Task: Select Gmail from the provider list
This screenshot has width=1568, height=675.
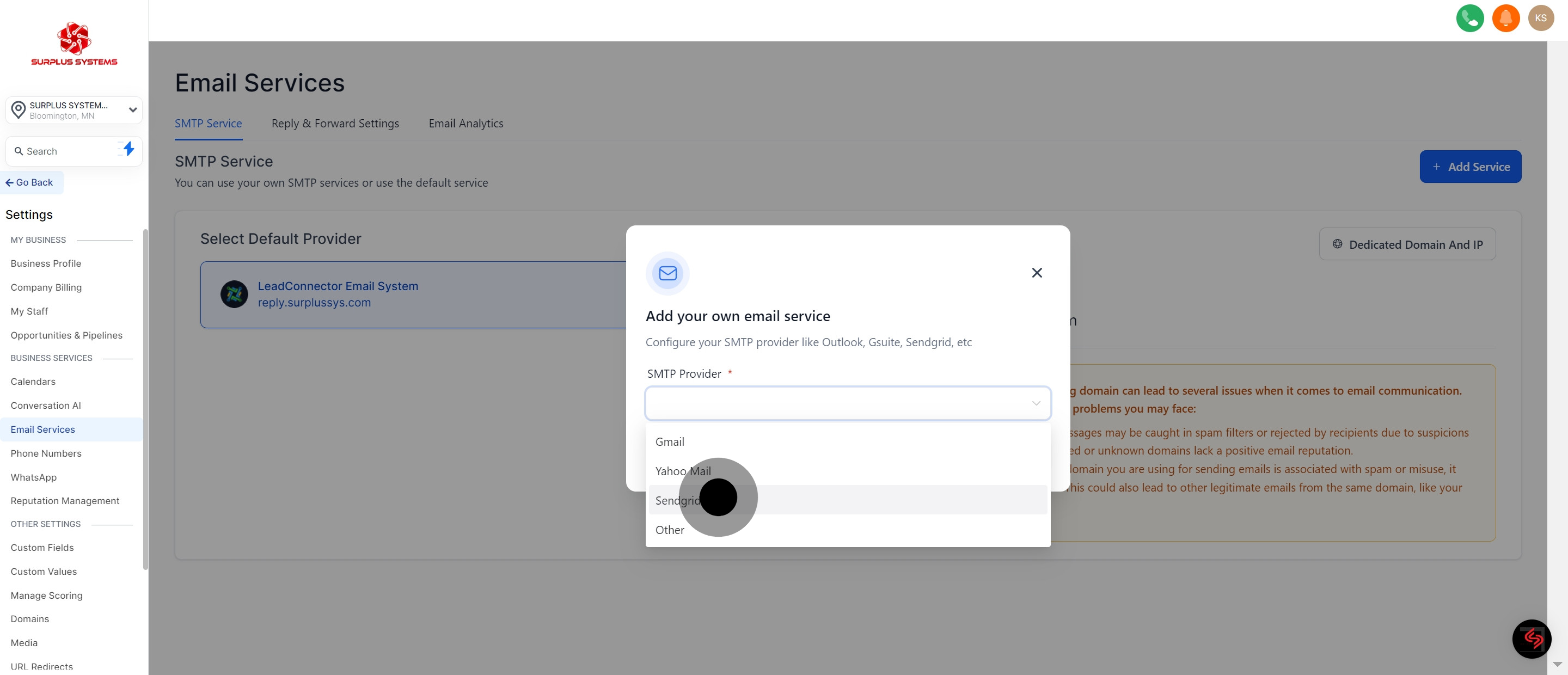Action: [x=670, y=442]
